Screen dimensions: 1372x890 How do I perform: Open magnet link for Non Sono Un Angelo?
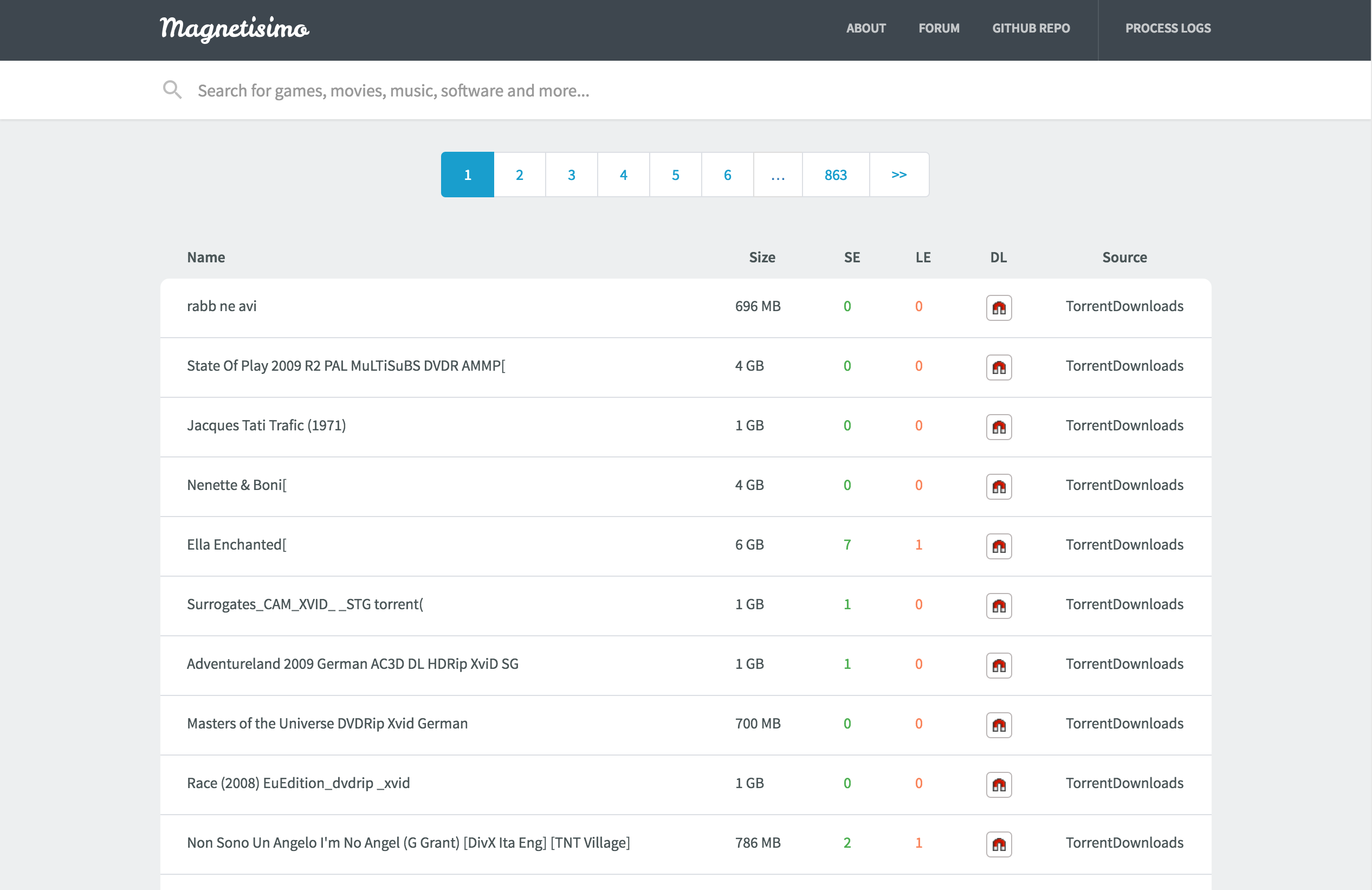tap(999, 844)
